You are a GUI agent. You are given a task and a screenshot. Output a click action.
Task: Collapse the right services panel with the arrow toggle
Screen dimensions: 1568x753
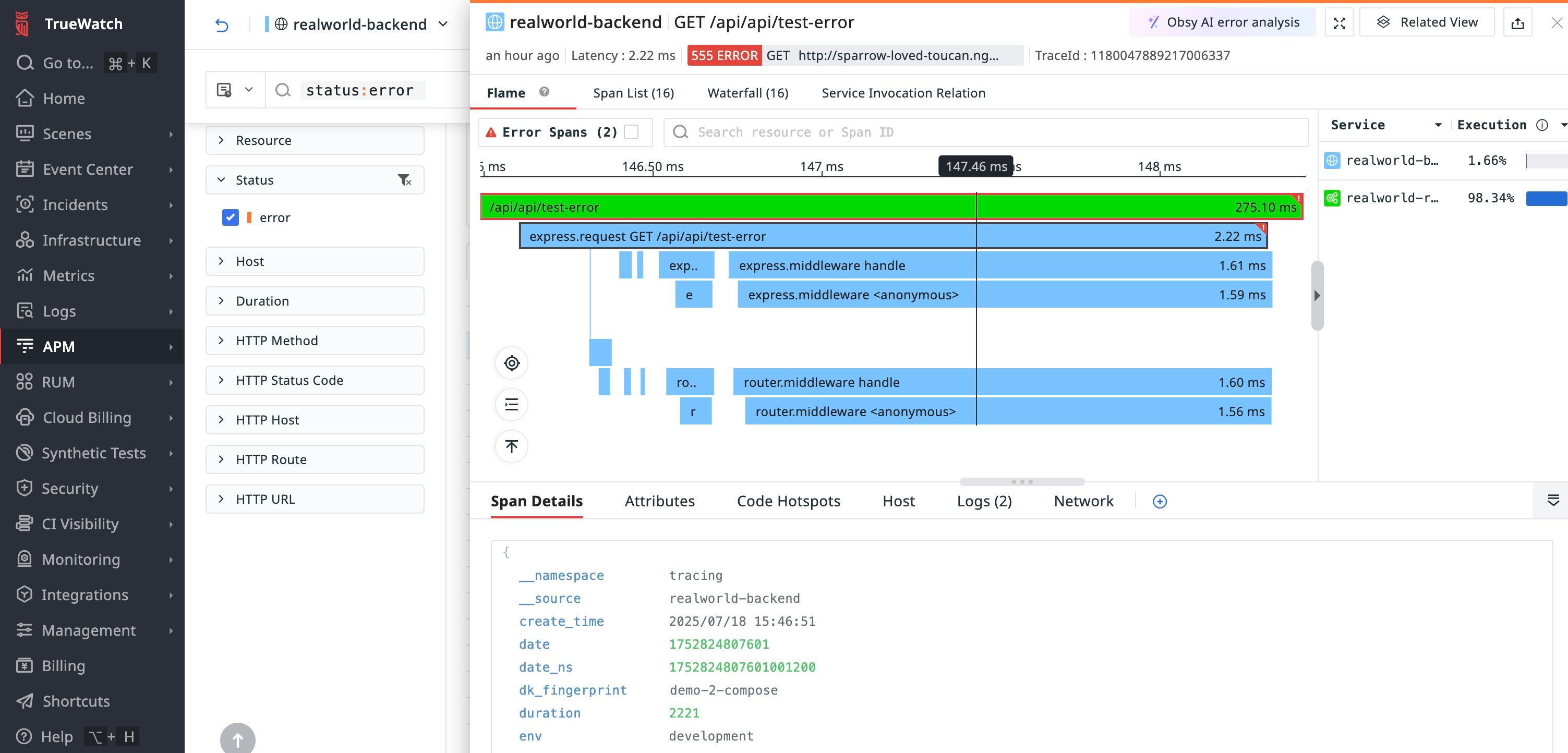click(x=1317, y=295)
